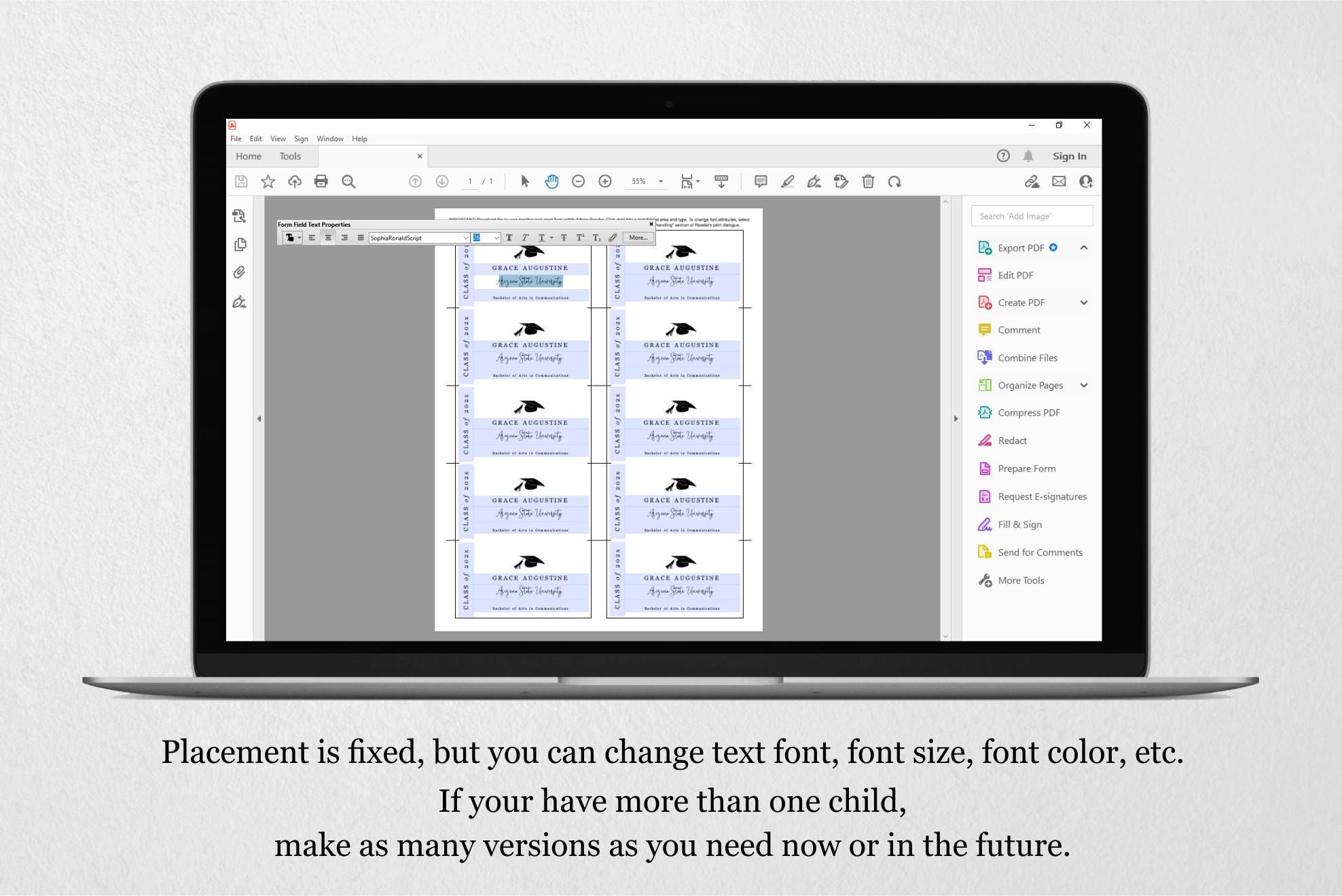Zoom out with the minus icon
This screenshot has height=896, width=1342.
[x=578, y=181]
